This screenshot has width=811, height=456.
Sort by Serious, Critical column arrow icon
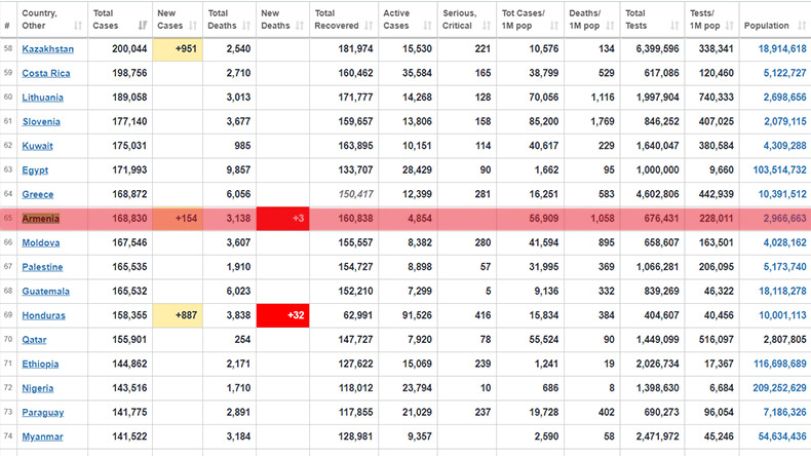(486, 25)
